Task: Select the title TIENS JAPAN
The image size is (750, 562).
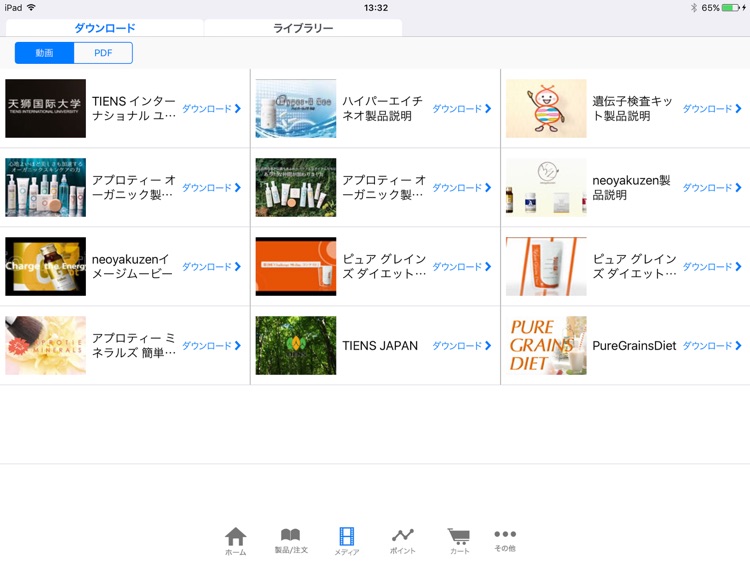Action: 380,345
